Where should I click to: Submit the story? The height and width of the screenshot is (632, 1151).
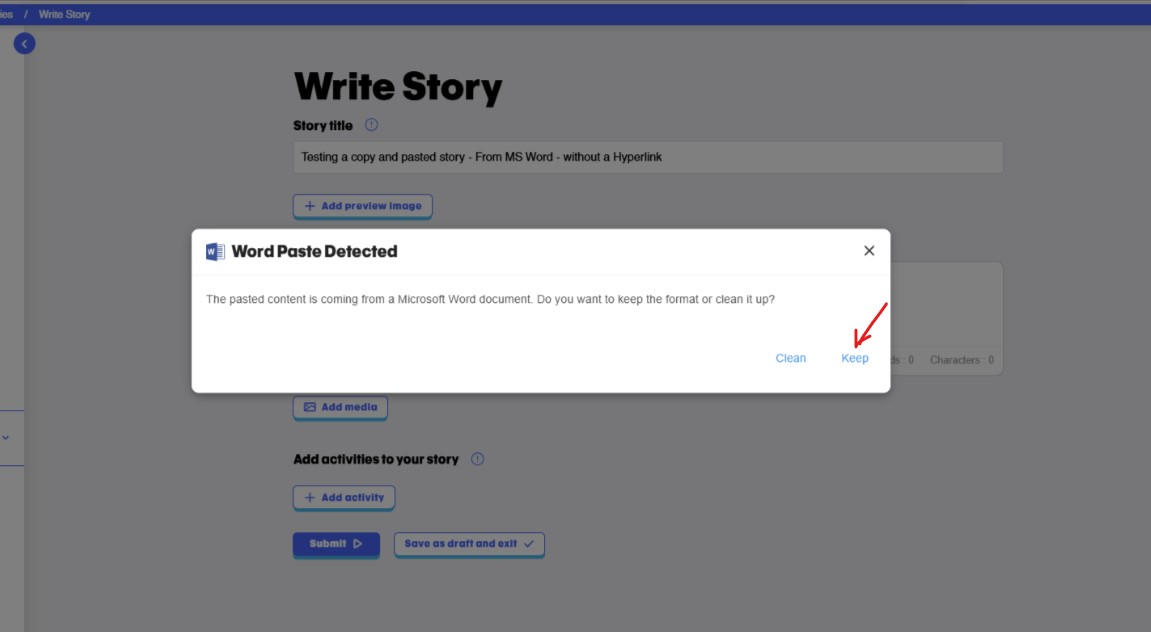(336, 544)
